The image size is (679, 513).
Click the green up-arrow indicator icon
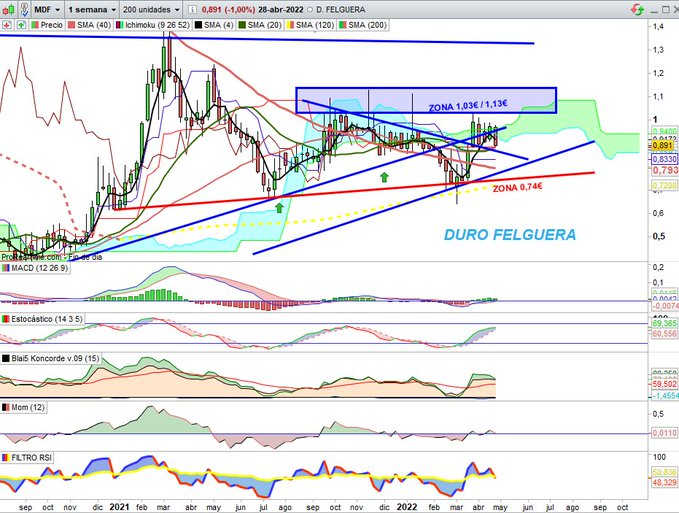coord(21,25)
